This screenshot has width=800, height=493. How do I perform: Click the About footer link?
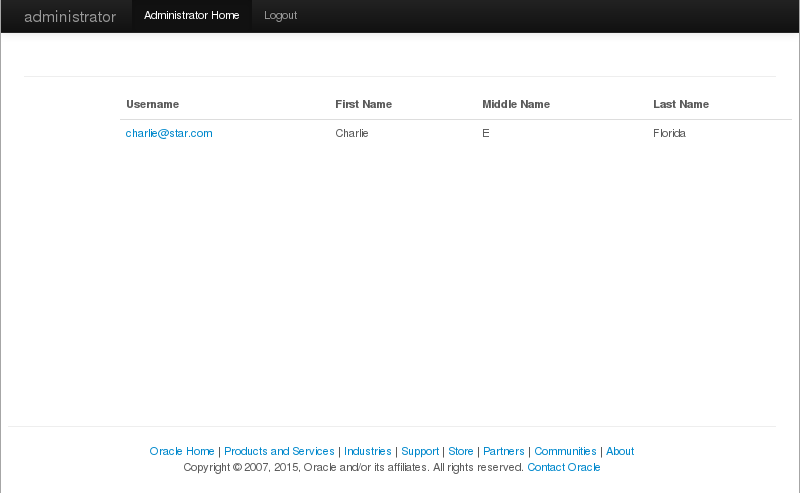coord(620,451)
